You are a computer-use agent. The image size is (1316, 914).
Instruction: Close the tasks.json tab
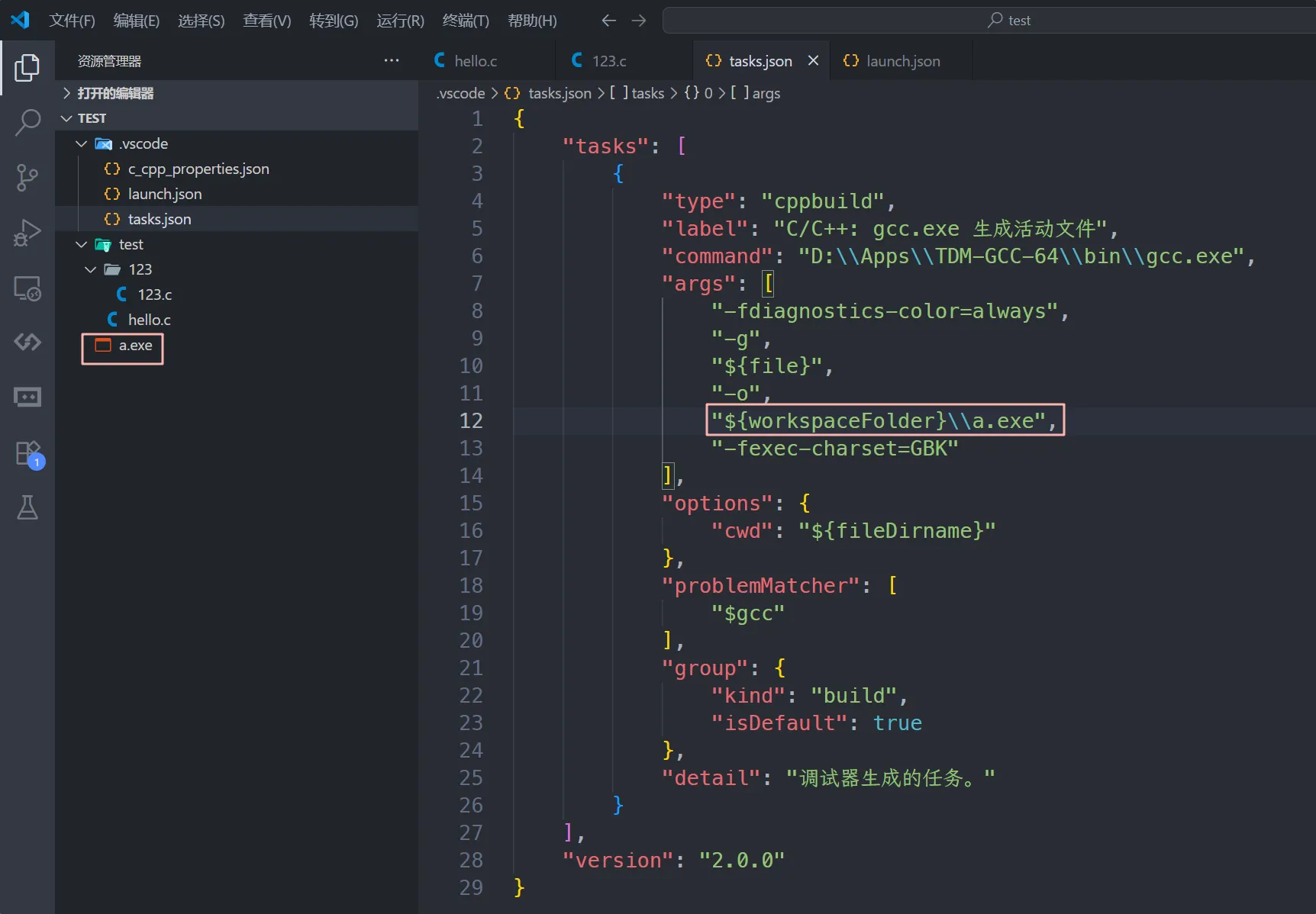[814, 60]
